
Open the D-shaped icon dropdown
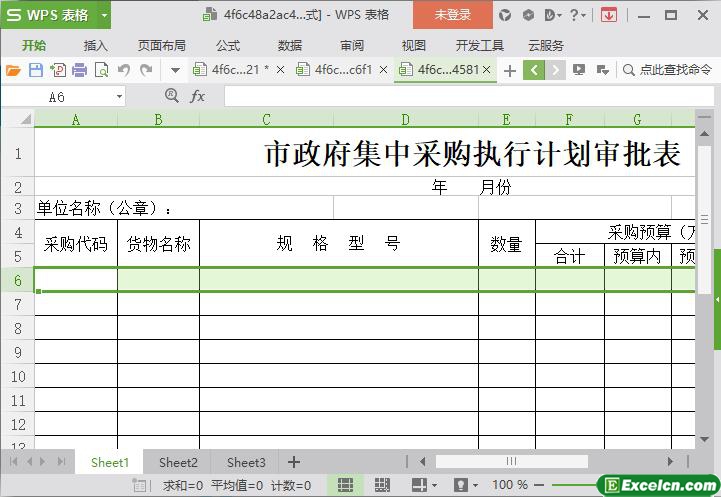552,15
